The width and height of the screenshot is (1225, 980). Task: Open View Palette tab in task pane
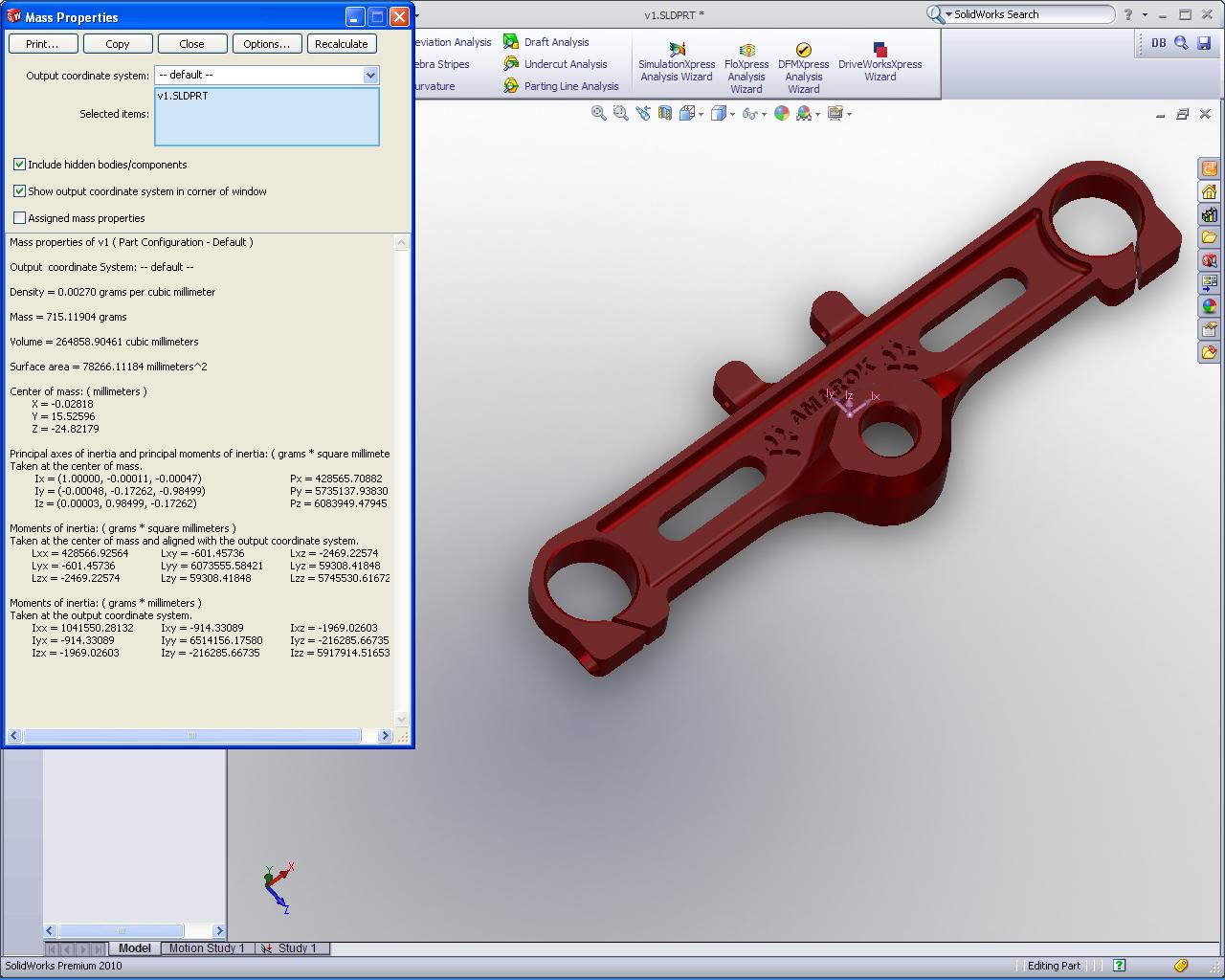[x=1210, y=283]
